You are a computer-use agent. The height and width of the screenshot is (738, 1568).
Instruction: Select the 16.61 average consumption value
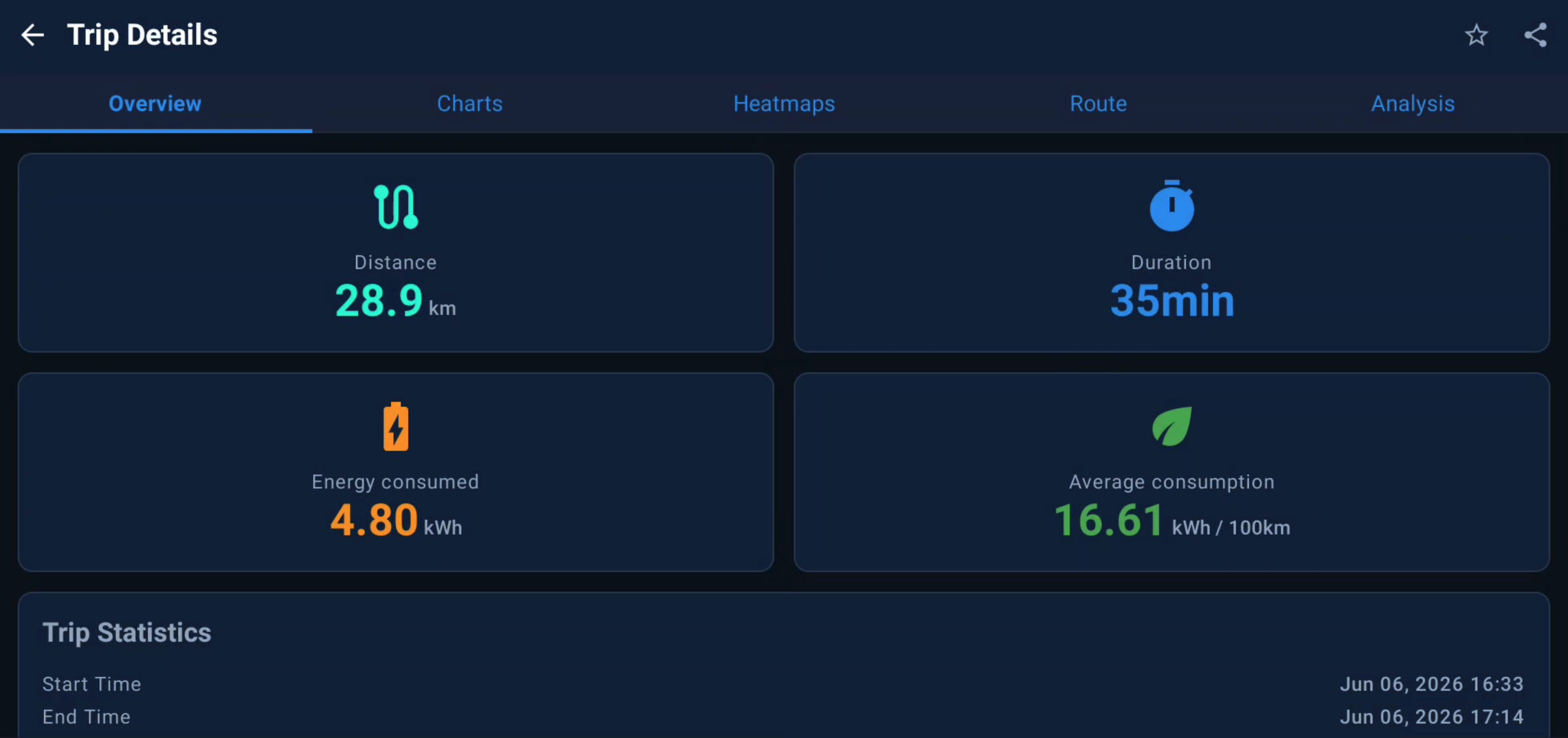[x=1108, y=521]
